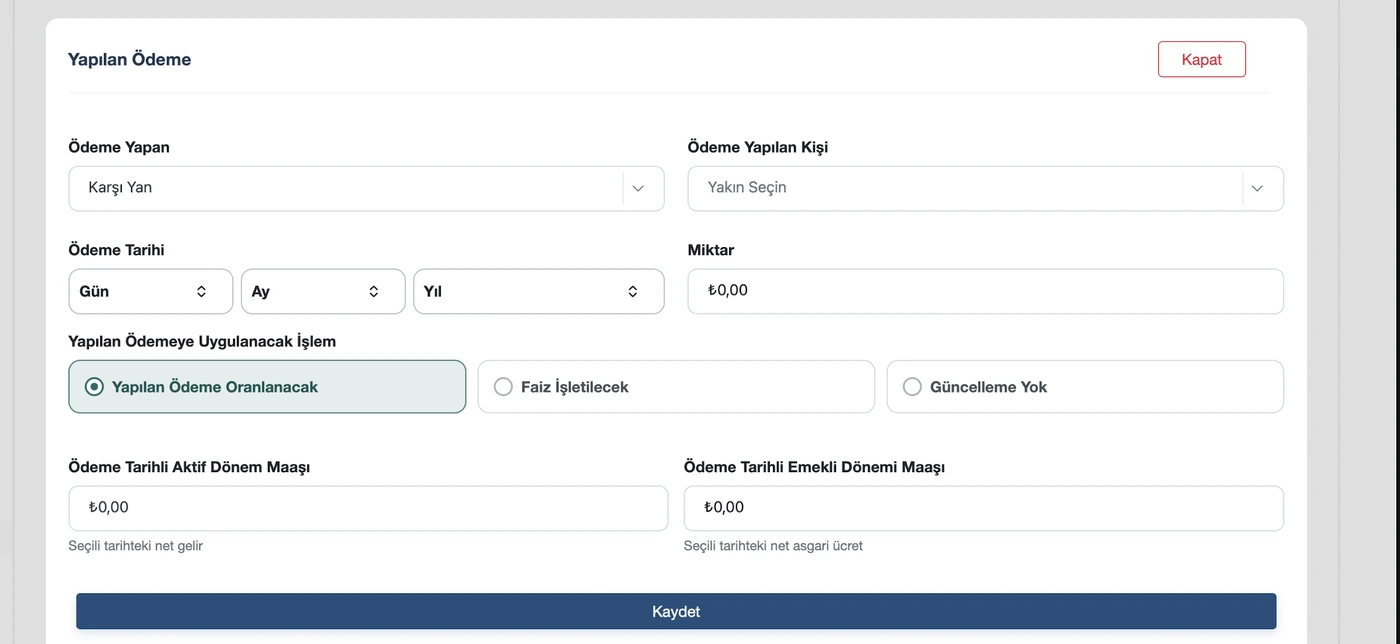Click the Ödeme Yapan label
Screen dimensions: 1400x644
click(119, 147)
